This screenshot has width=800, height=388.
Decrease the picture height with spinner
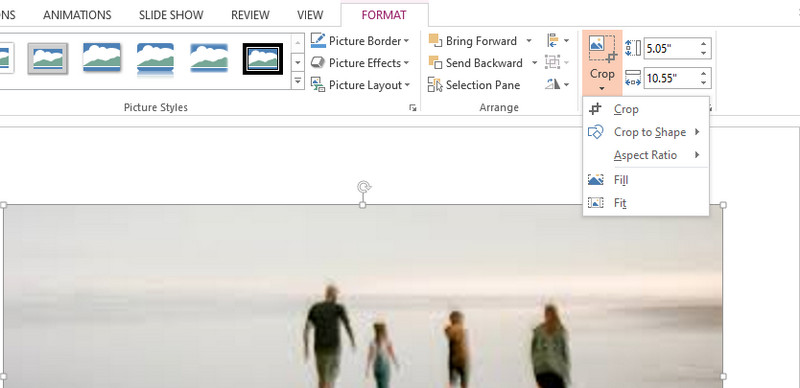coord(704,54)
